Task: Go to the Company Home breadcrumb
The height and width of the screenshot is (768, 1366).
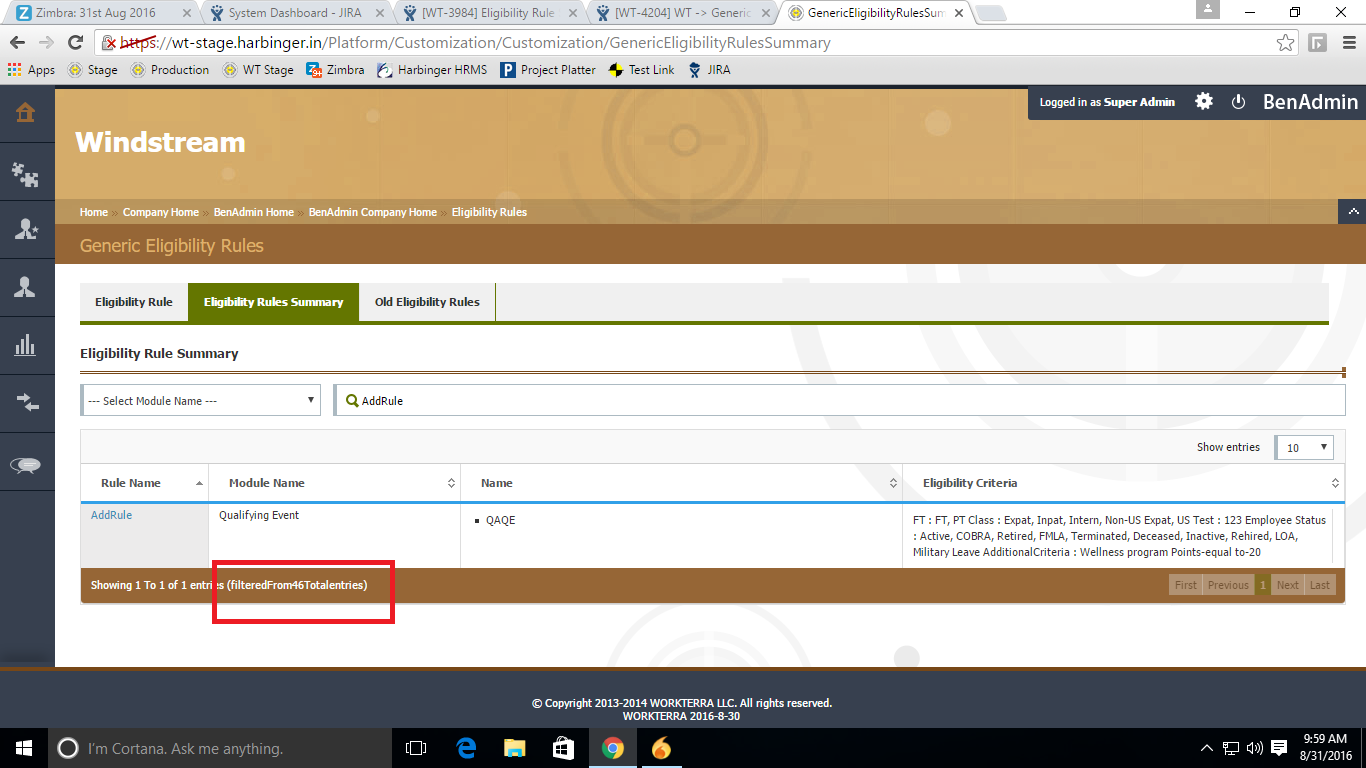Action: pos(161,212)
